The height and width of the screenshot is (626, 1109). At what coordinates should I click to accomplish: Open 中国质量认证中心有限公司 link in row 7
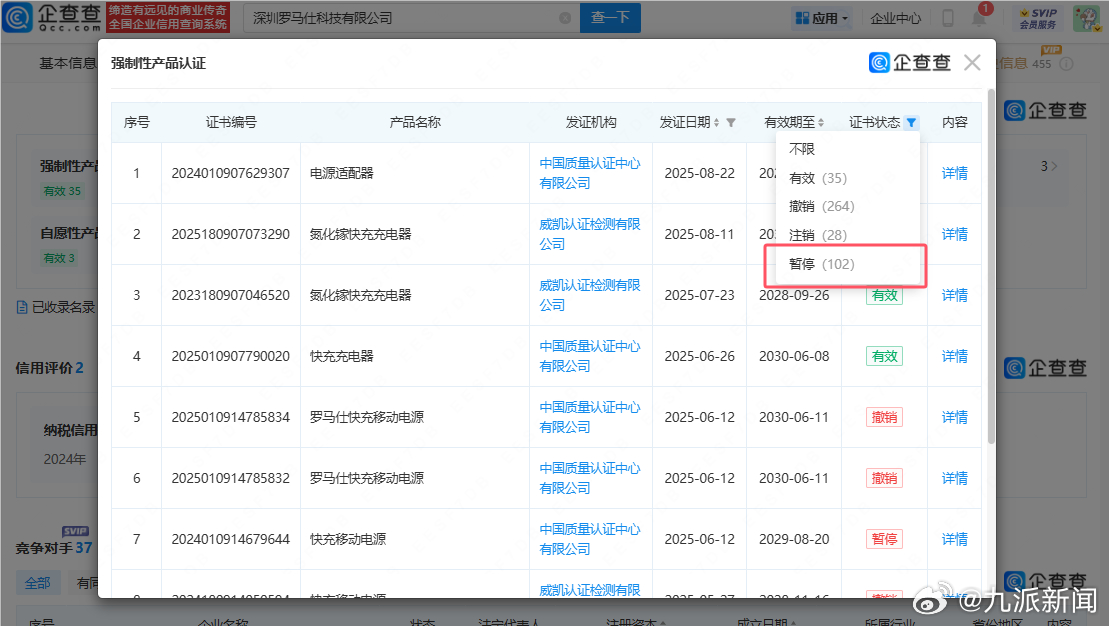coord(590,539)
